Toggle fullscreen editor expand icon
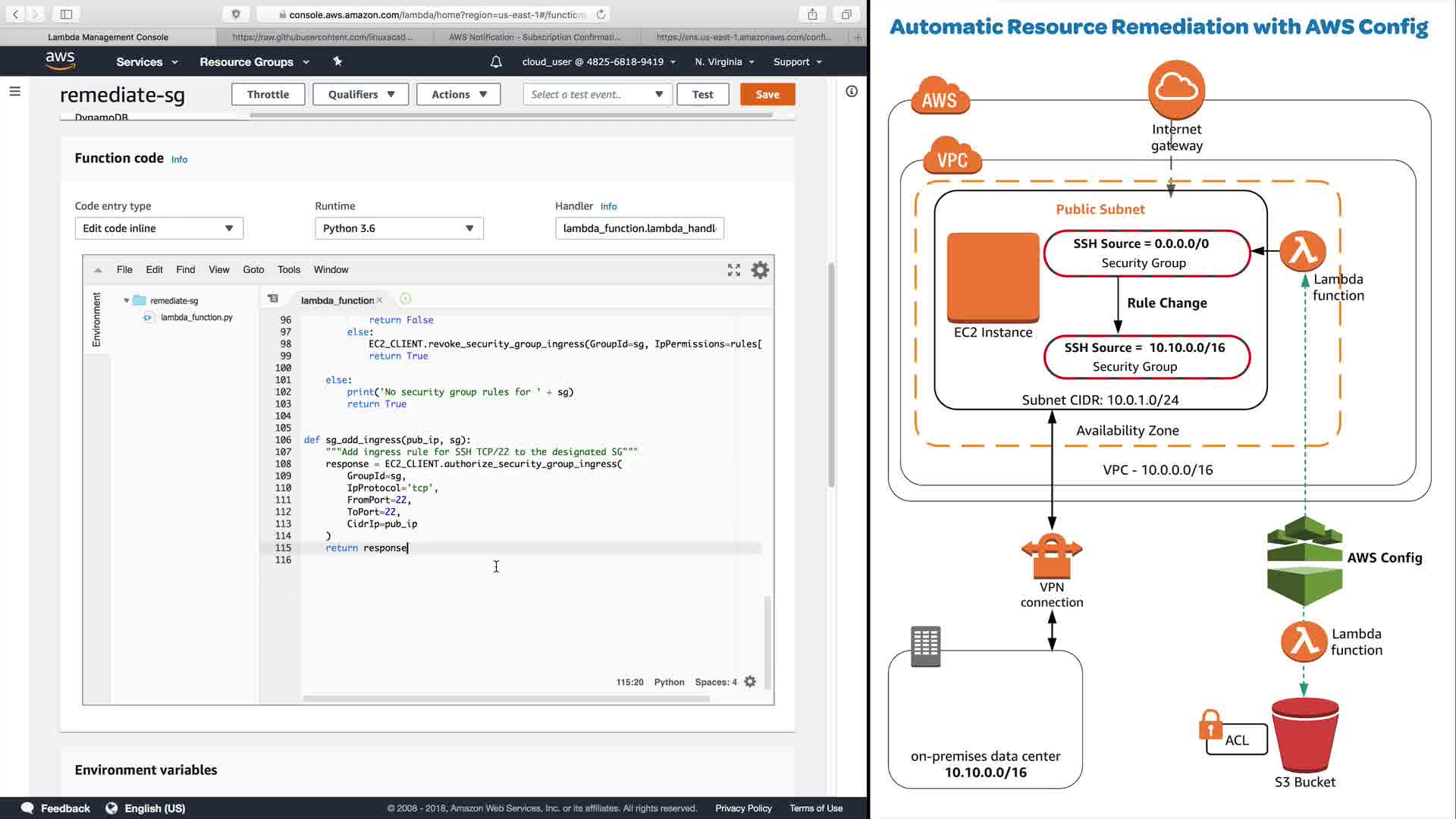Image resolution: width=1456 pixels, height=819 pixels. click(x=733, y=270)
